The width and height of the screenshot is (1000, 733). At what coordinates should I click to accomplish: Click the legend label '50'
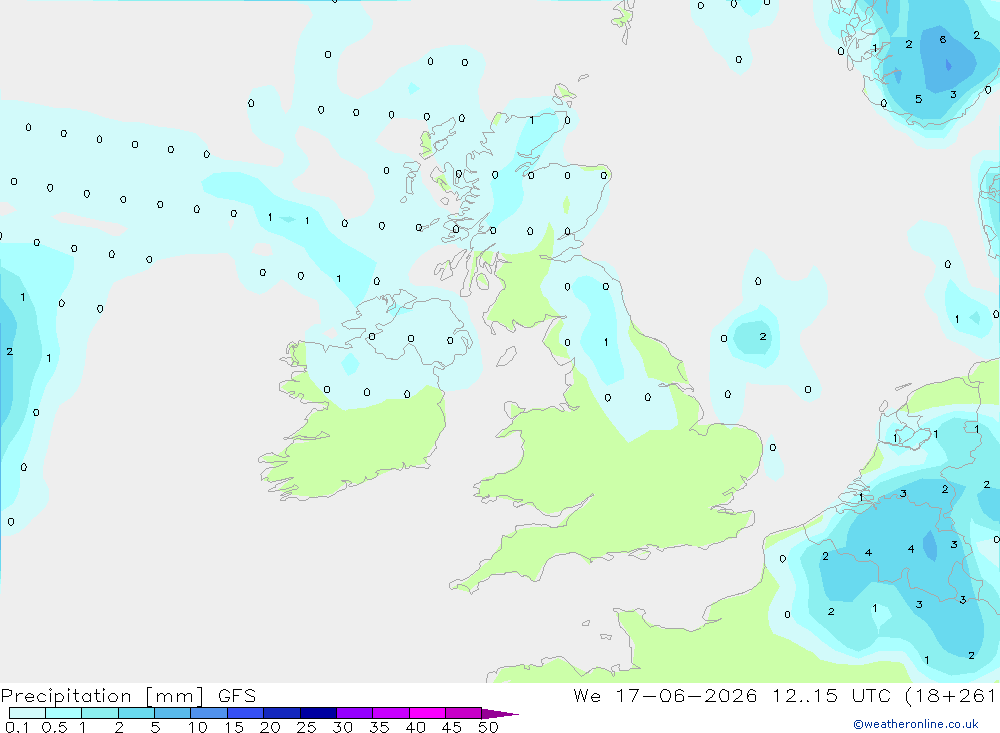point(488,727)
